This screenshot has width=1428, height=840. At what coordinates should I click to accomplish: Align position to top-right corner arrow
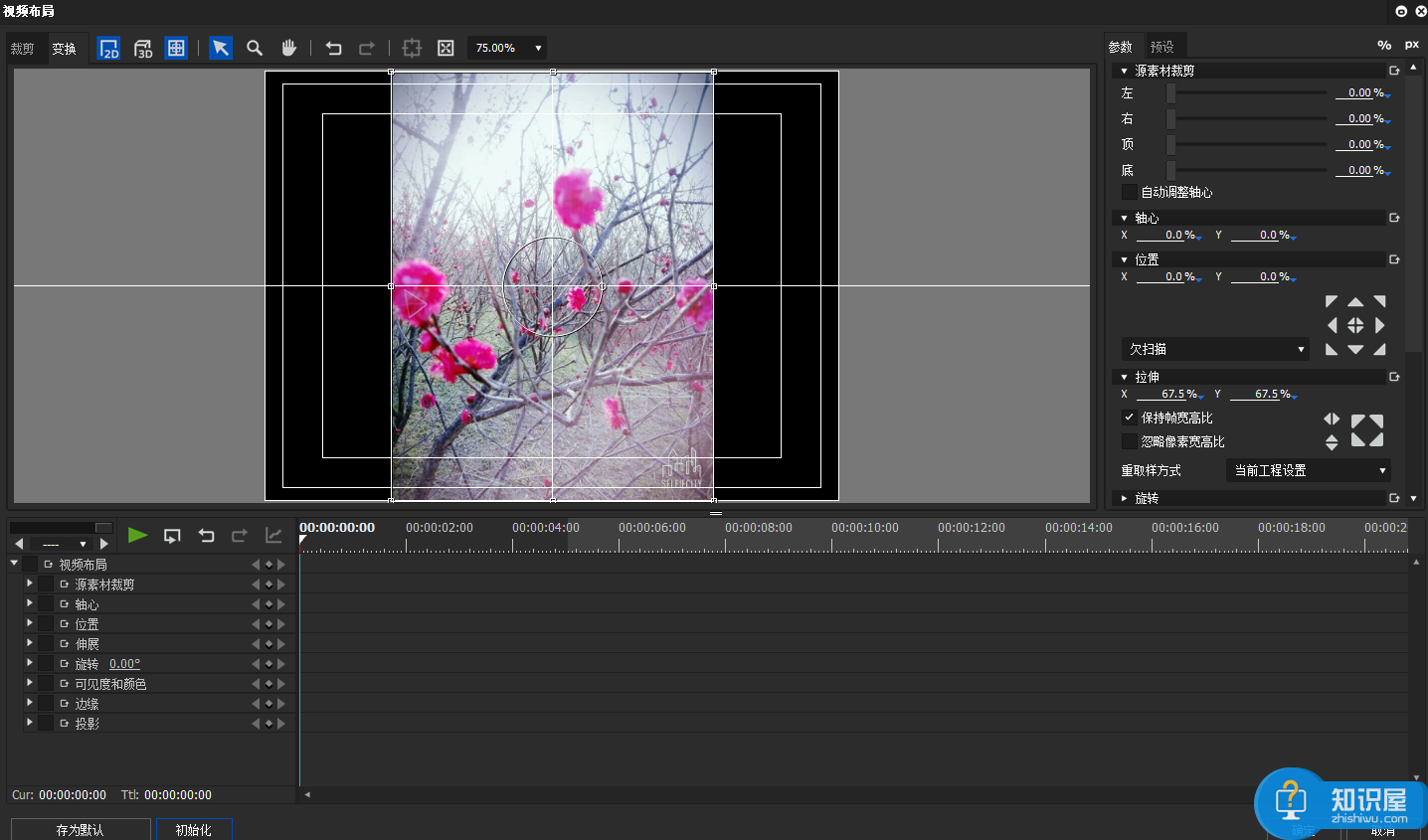click(x=1379, y=301)
